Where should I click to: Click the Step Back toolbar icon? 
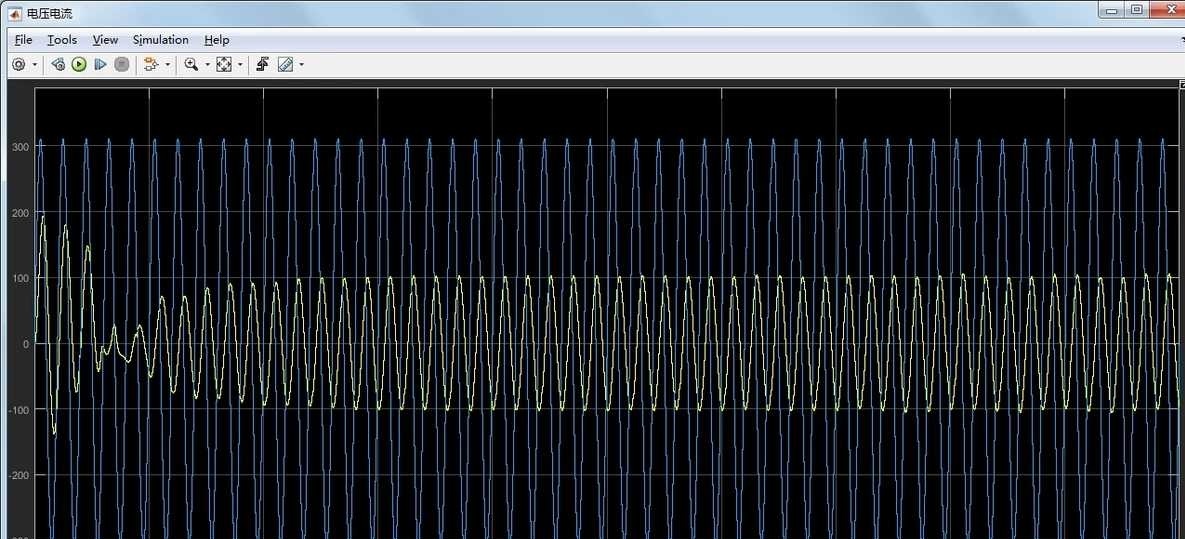(x=58, y=65)
